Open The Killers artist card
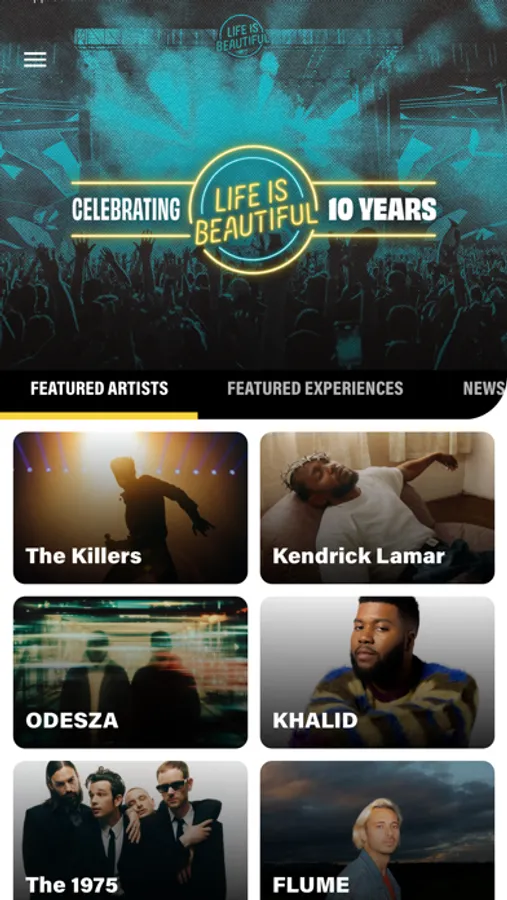This screenshot has width=507, height=900. click(x=130, y=507)
